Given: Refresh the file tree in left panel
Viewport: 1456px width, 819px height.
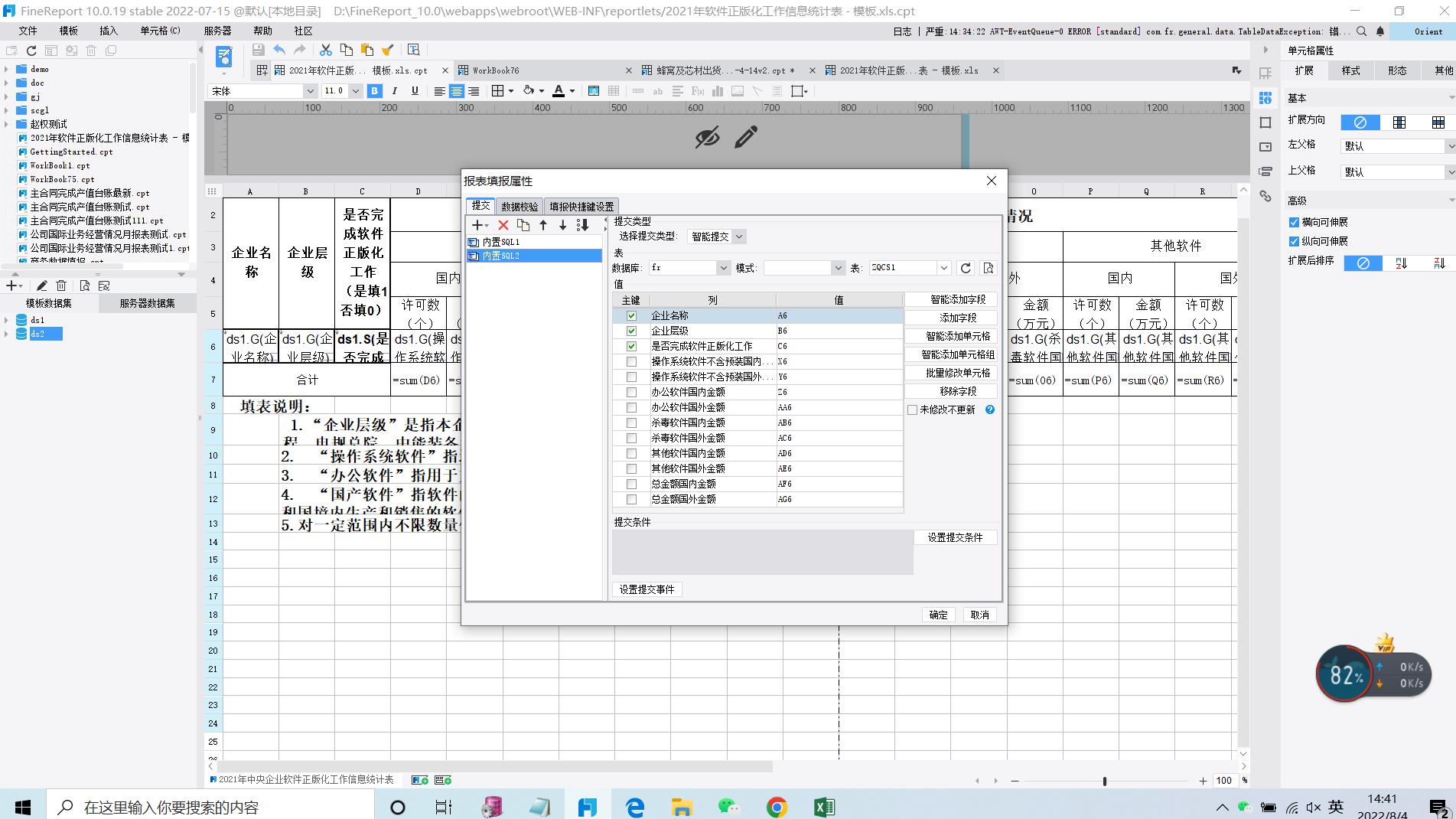Looking at the screenshot, I should [x=31, y=51].
